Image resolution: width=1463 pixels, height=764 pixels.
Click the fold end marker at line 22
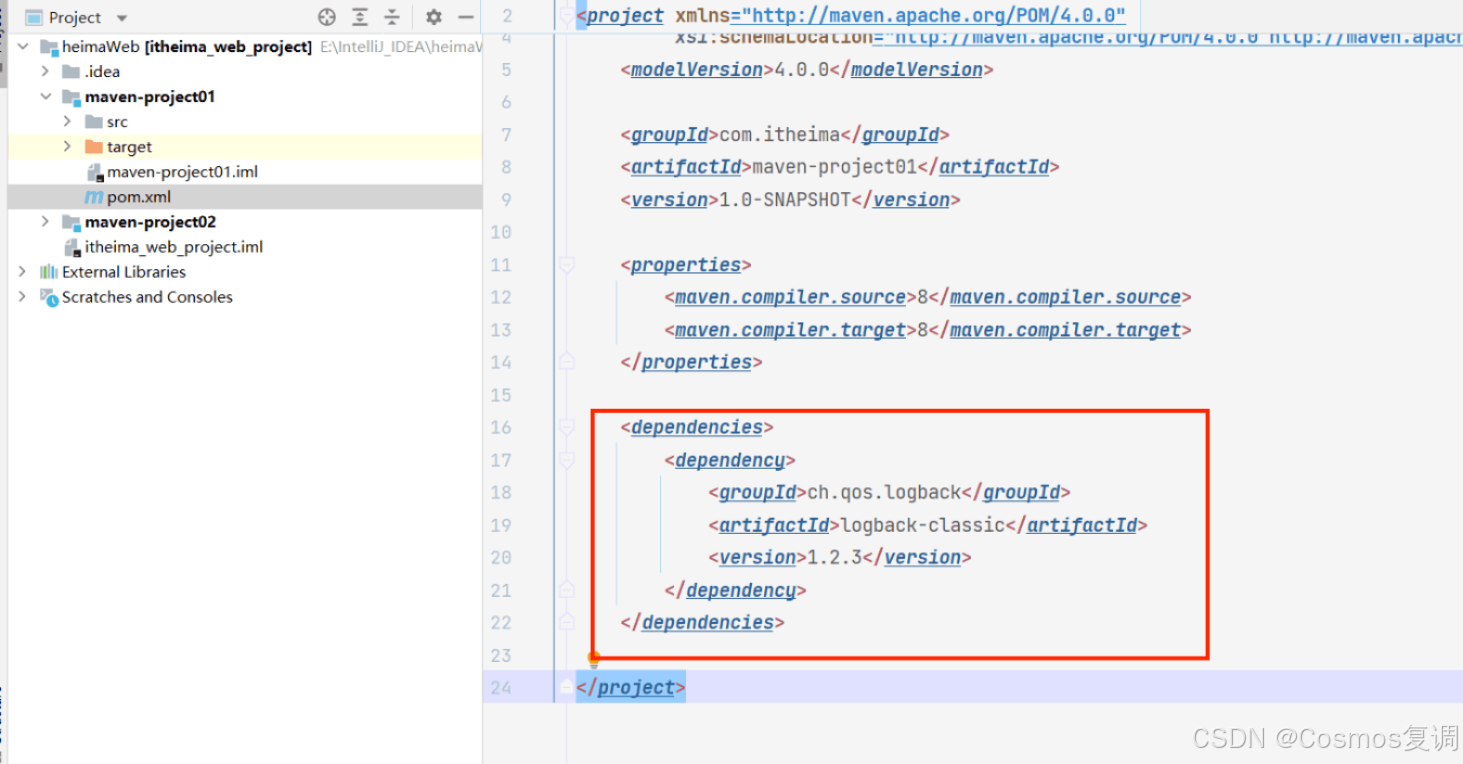[x=567, y=622]
